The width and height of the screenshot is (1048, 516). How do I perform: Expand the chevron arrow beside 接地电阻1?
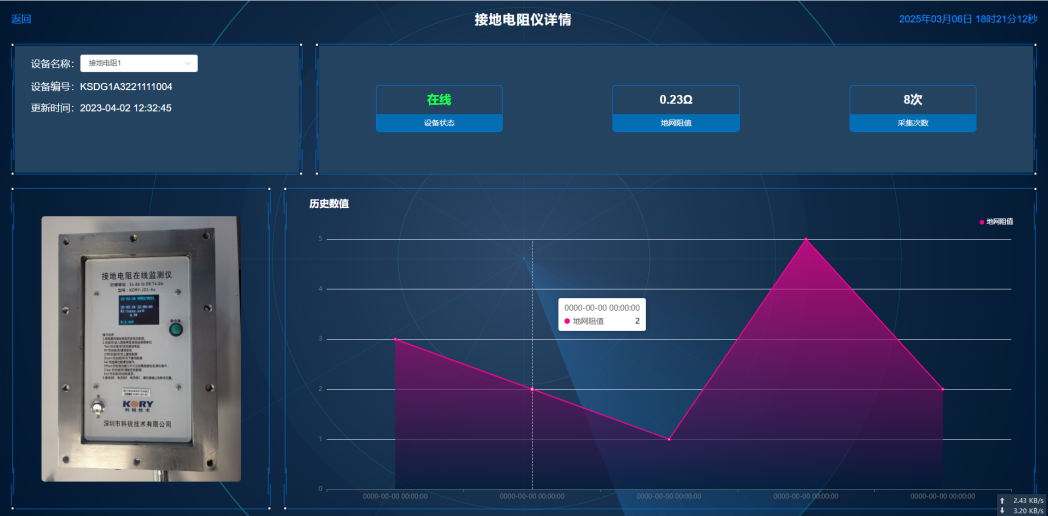(188, 63)
